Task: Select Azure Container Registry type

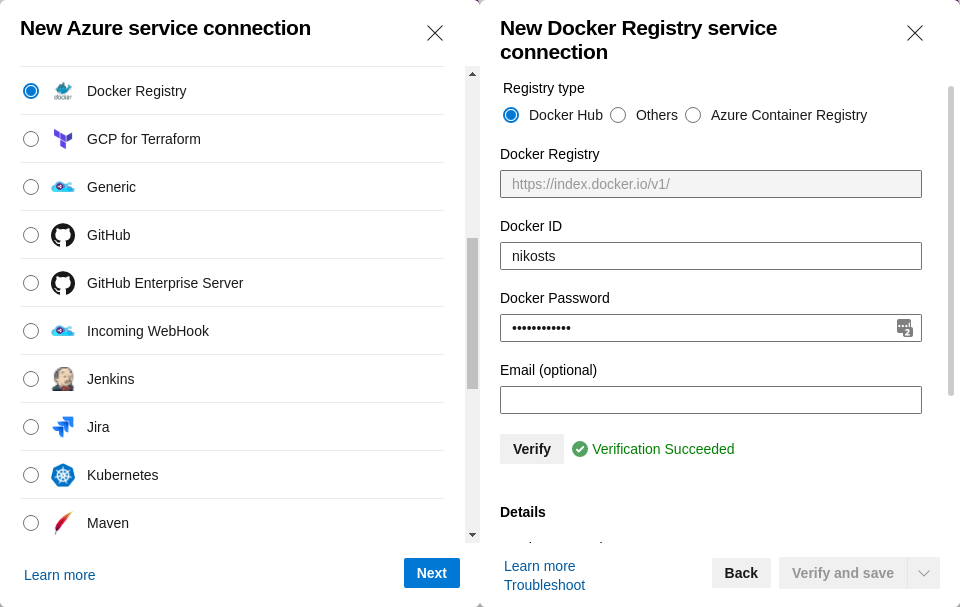Action: coord(693,115)
